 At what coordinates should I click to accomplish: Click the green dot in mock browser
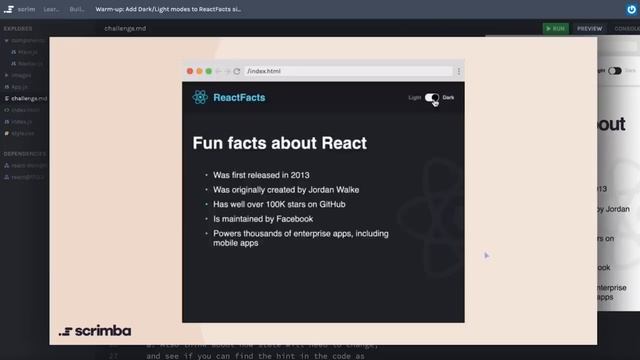coord(209,71)
